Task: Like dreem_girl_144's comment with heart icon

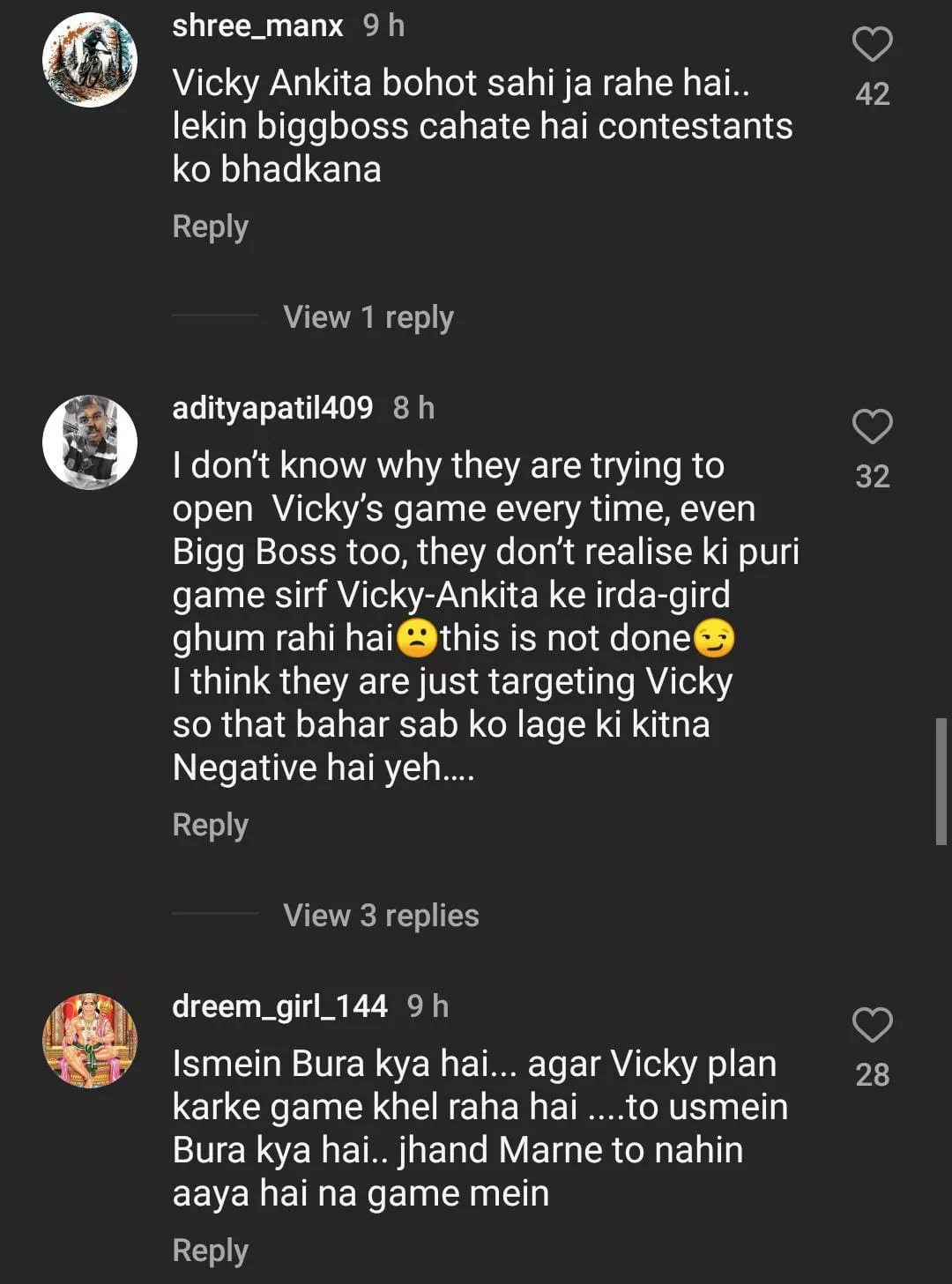Action: coord(872,1025)
